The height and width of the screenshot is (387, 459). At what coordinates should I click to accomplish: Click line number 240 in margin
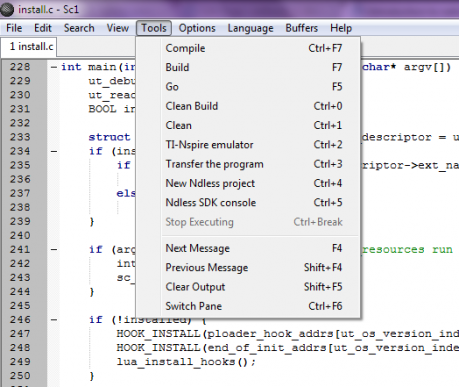[20, 235]
